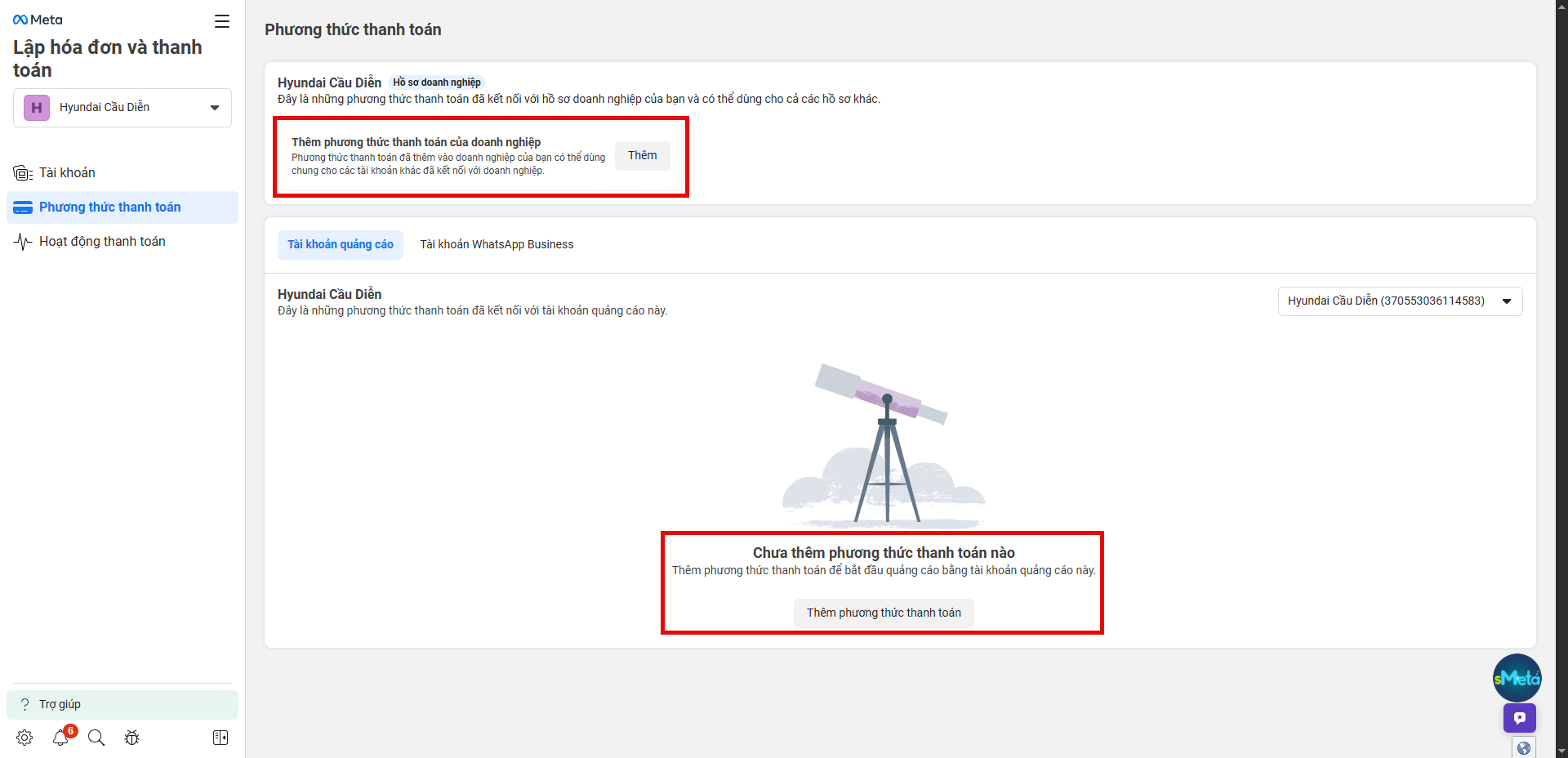1568x758 pixels.
Task: Open the hamburger menu beside Meta logo
Action: point(221,21)
